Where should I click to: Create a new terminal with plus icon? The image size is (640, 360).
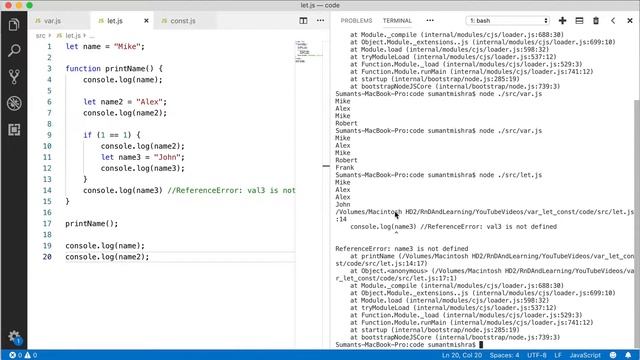pos(562,20)
